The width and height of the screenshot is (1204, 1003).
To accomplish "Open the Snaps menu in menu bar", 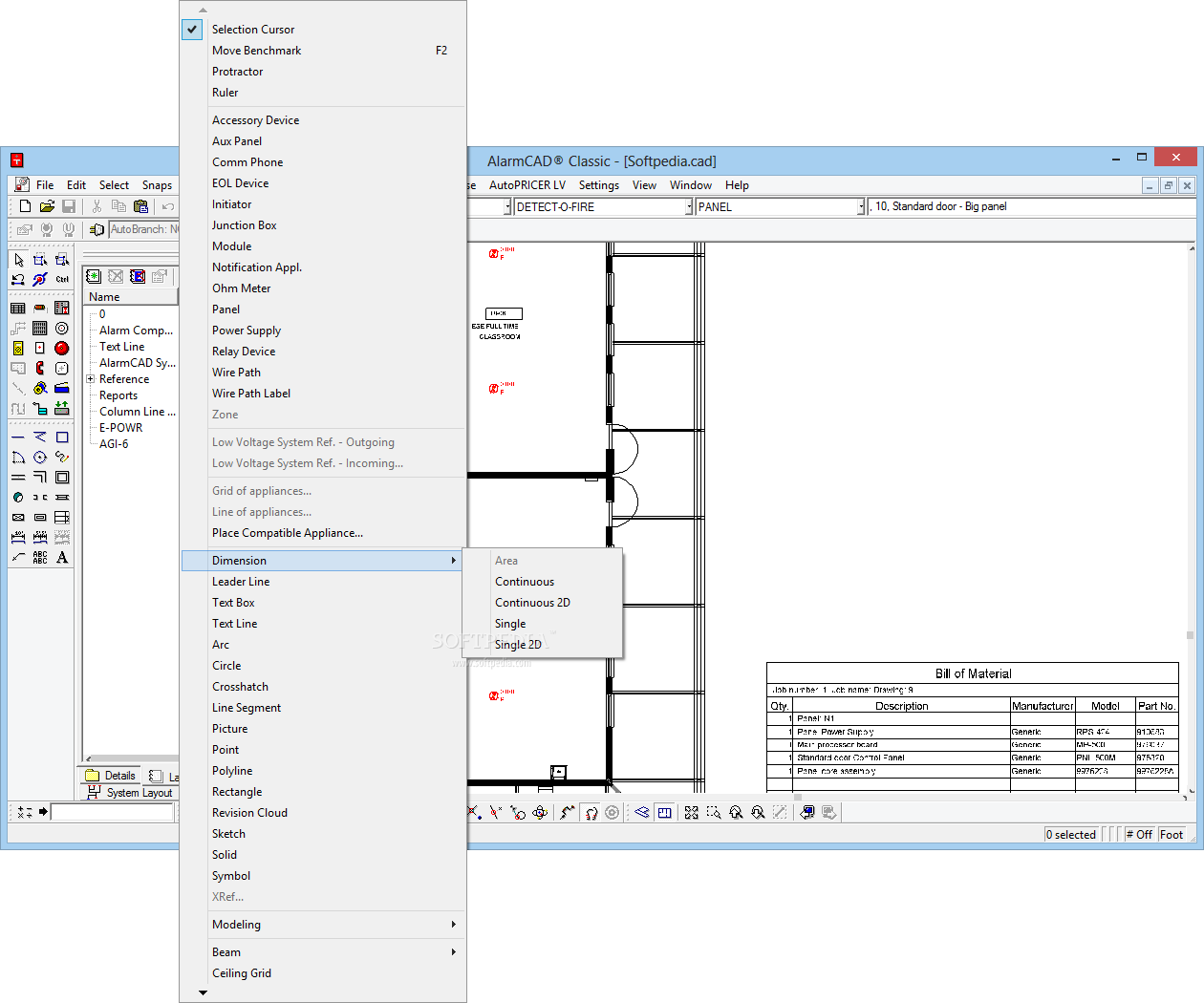I will pyautogui.click(x=158, y=185).
